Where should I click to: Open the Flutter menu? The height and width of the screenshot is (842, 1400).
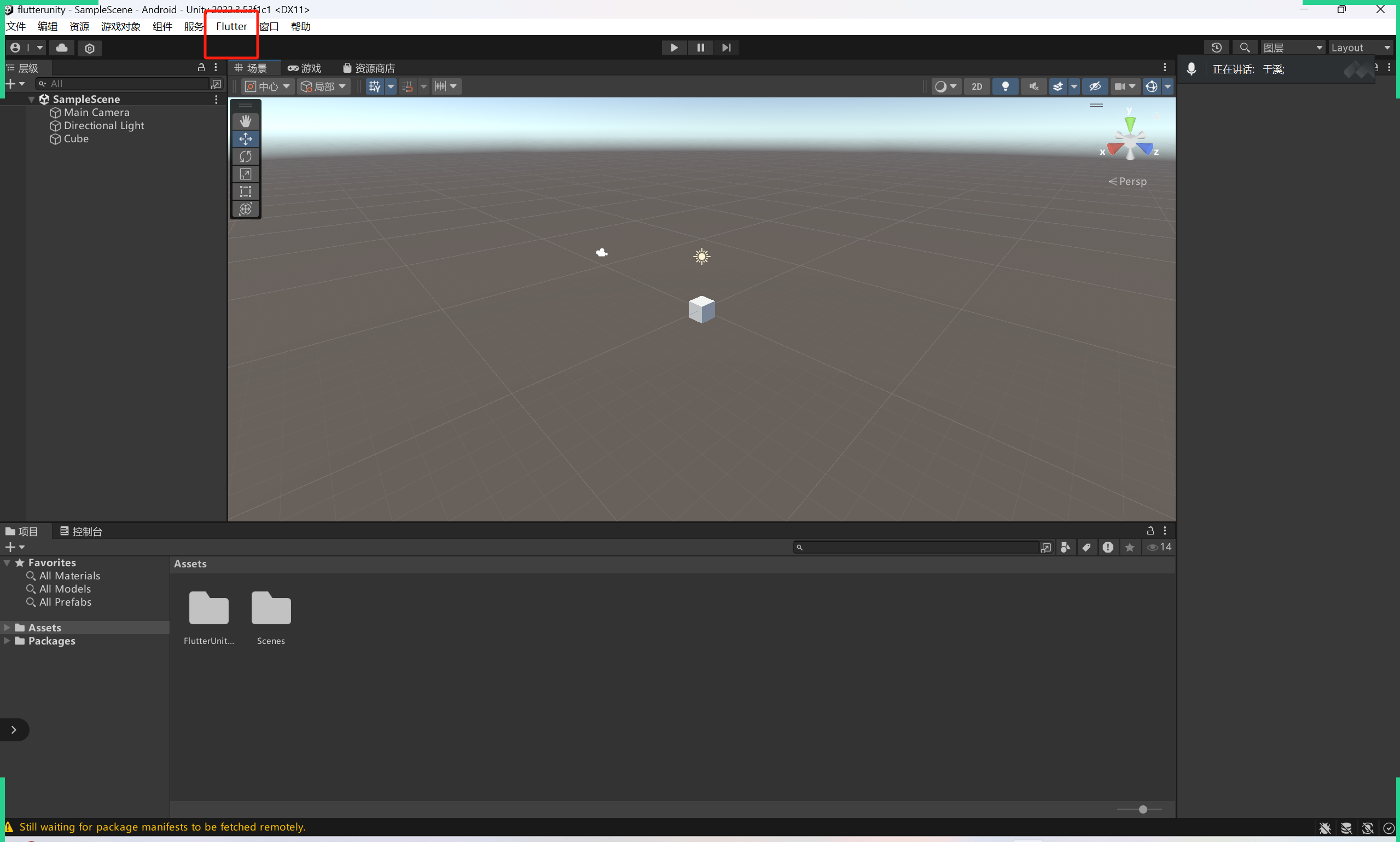click(x=231, y=26)
